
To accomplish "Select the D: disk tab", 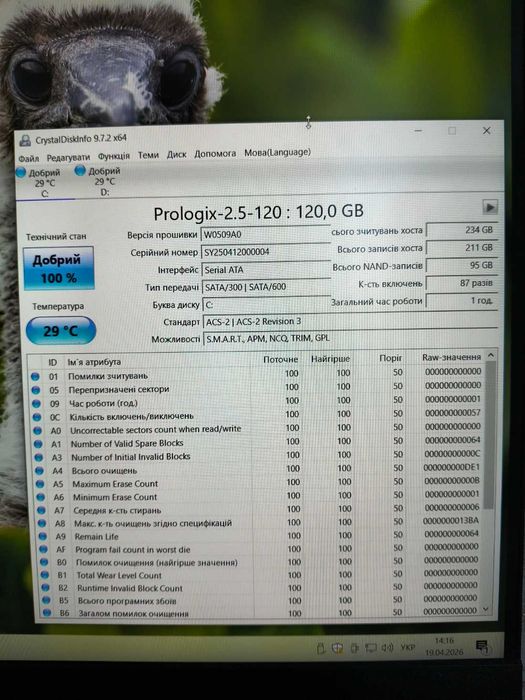I will (x=100, y=181).
